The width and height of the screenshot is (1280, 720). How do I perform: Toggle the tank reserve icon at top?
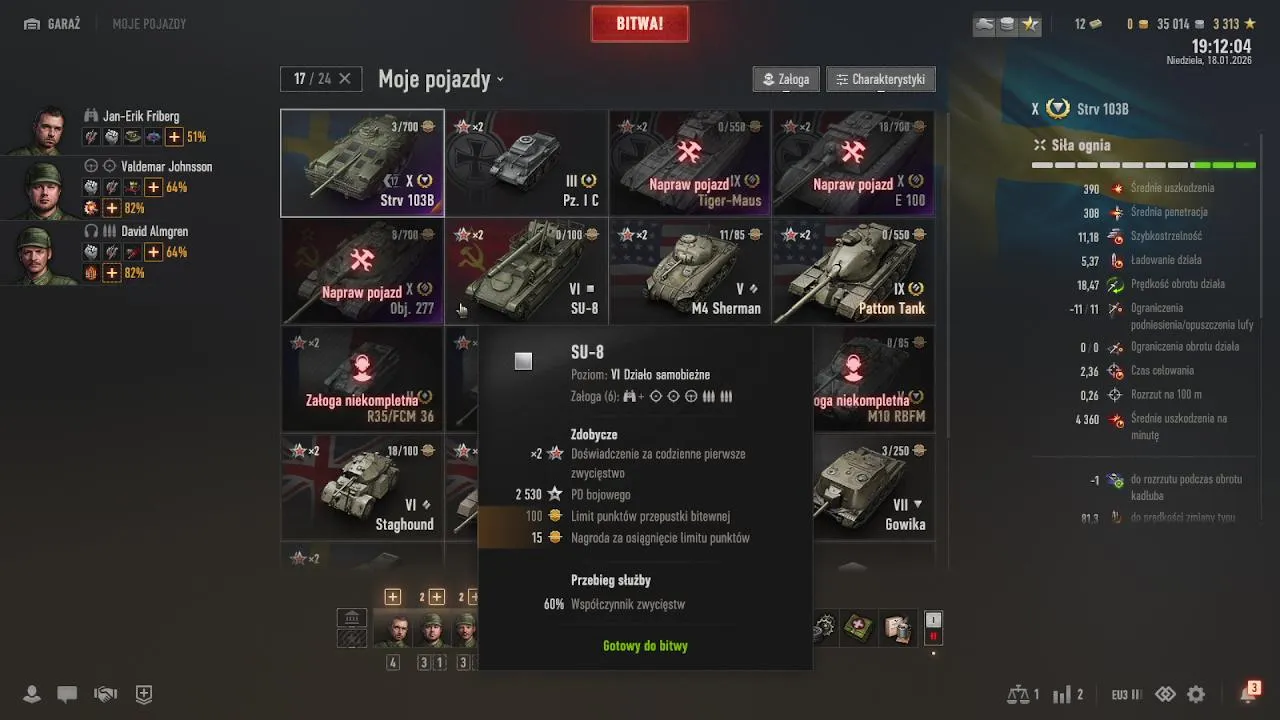(985, 24)
